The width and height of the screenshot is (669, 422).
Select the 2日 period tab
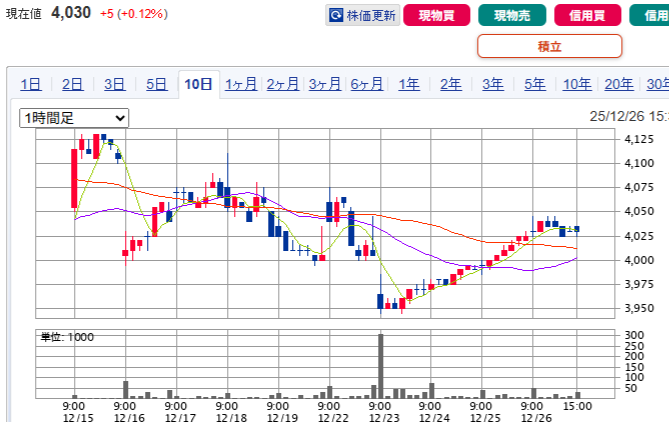tap(72, 85)
